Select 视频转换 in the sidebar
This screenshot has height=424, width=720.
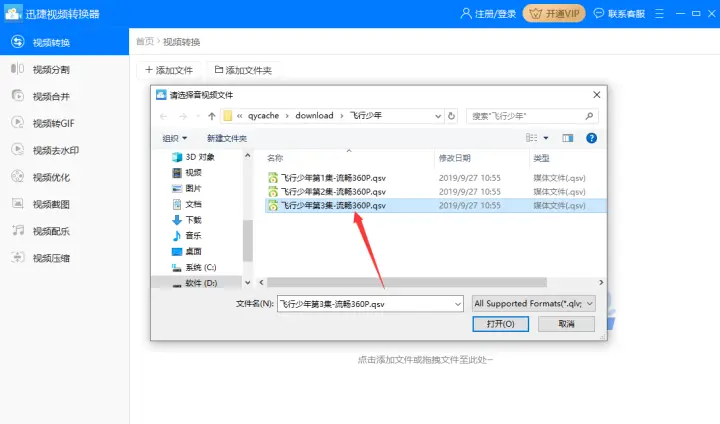click(x=64, y=42)
